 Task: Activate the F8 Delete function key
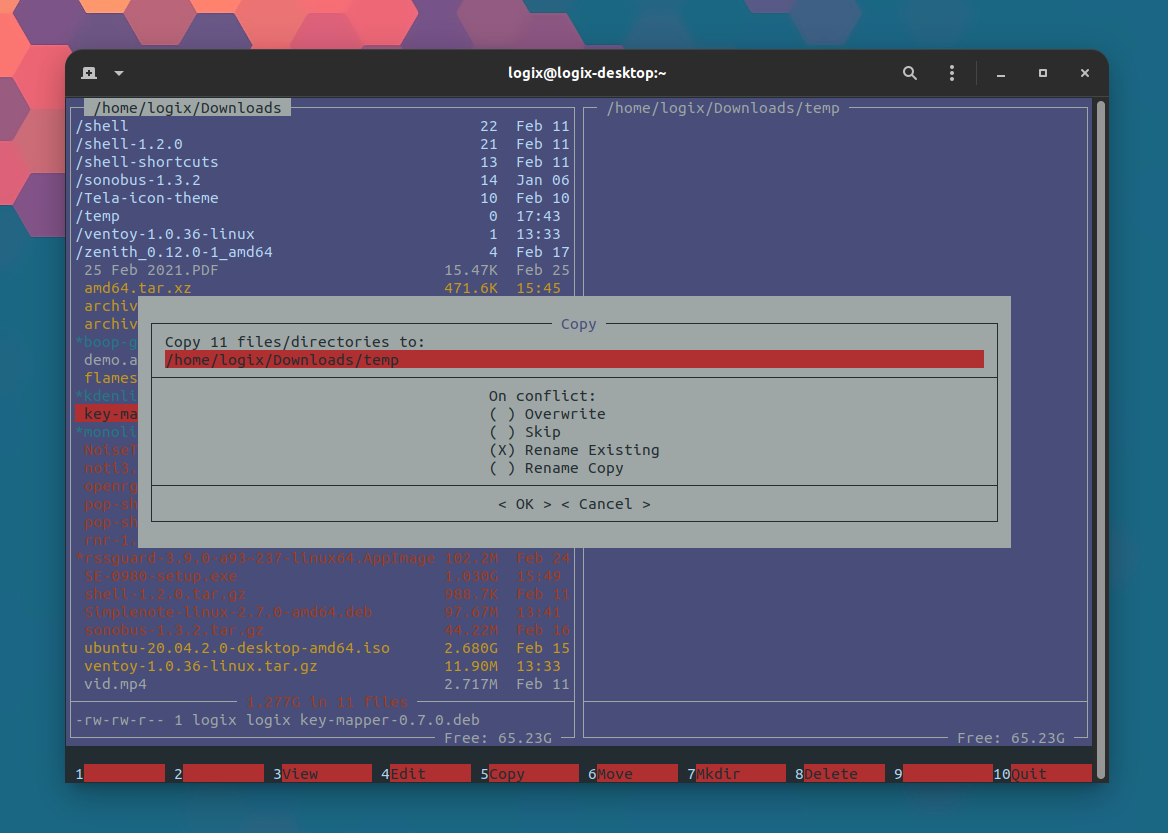coord(844,772)
